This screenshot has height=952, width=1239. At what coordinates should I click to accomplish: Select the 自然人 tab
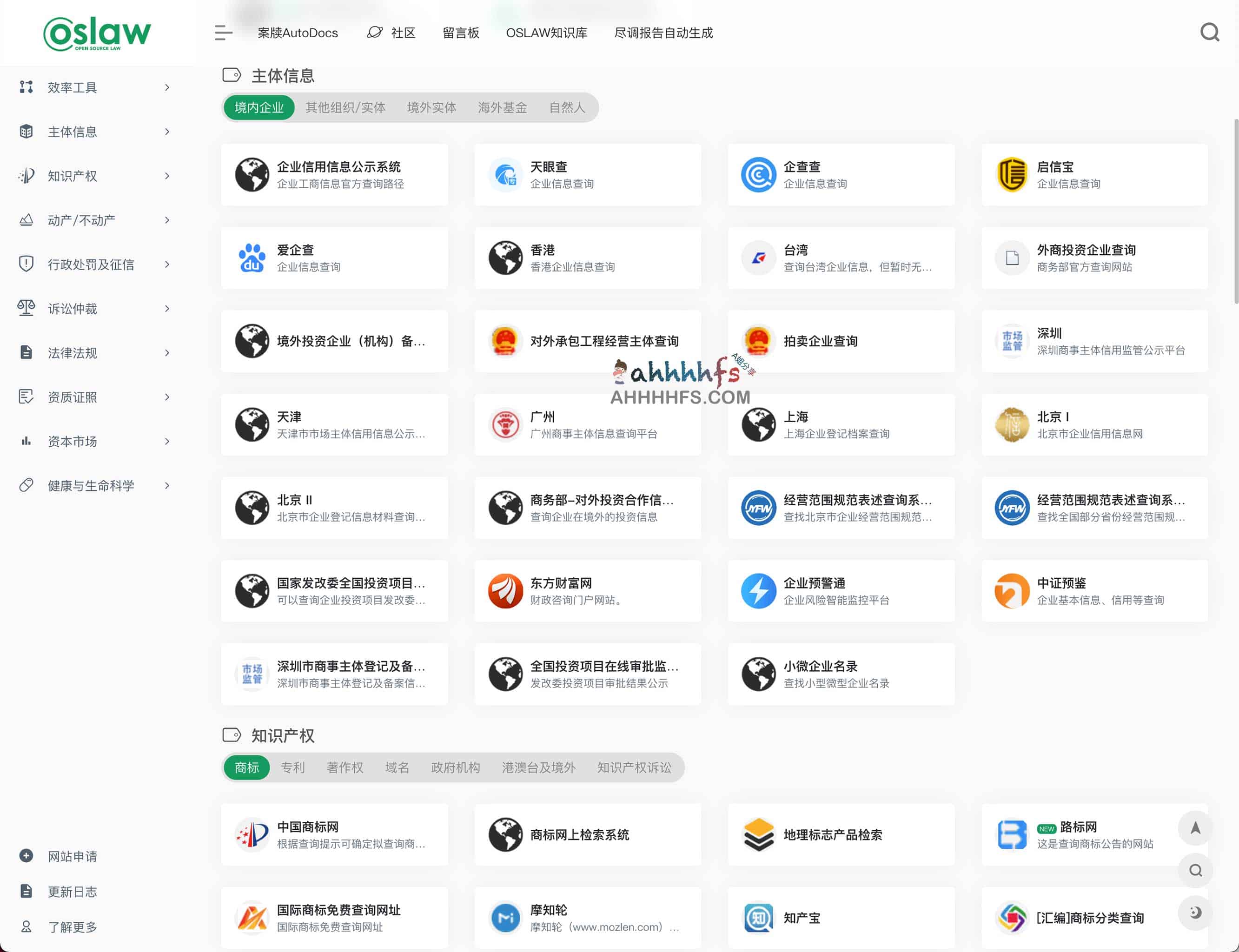coord(567,108)
